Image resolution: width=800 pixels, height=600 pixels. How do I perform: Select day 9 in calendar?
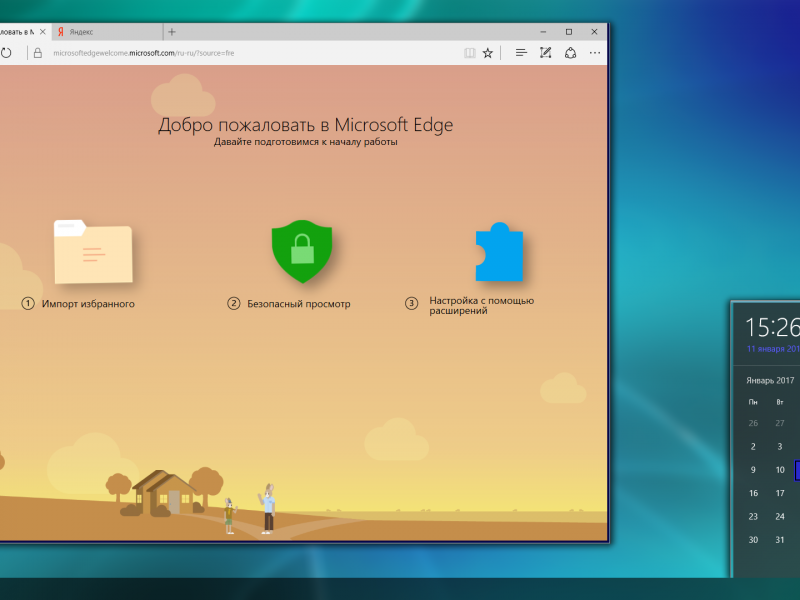pyautogui.click(x=753, y=470)
